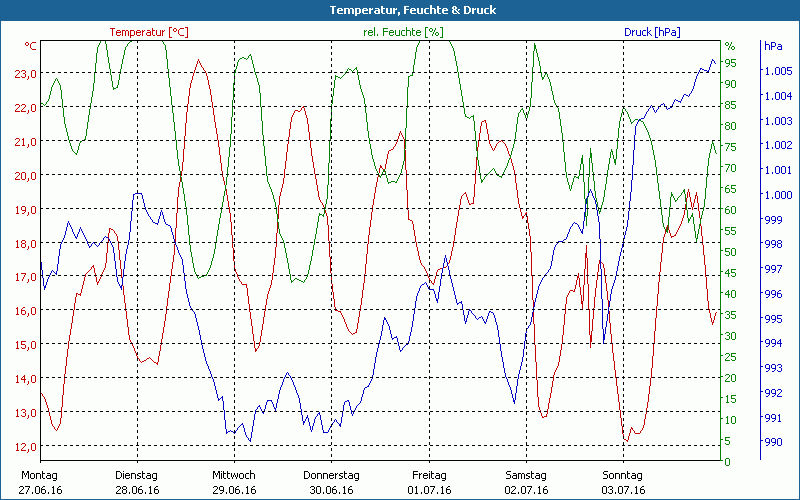800x500 pixels.
Task: Select the 'Samstag 02.07.16' date label
Action: click(525, 483)
